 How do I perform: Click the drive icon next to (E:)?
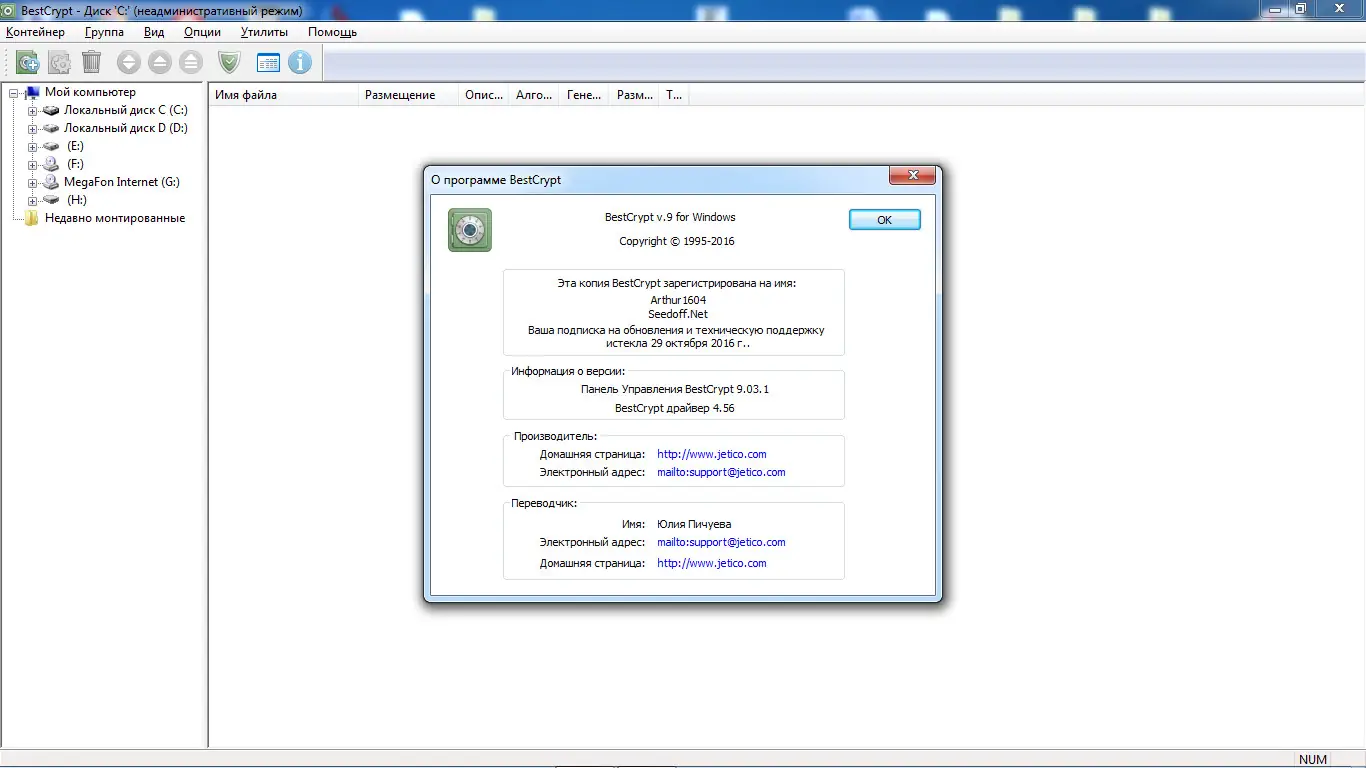[x=51, y=146]
